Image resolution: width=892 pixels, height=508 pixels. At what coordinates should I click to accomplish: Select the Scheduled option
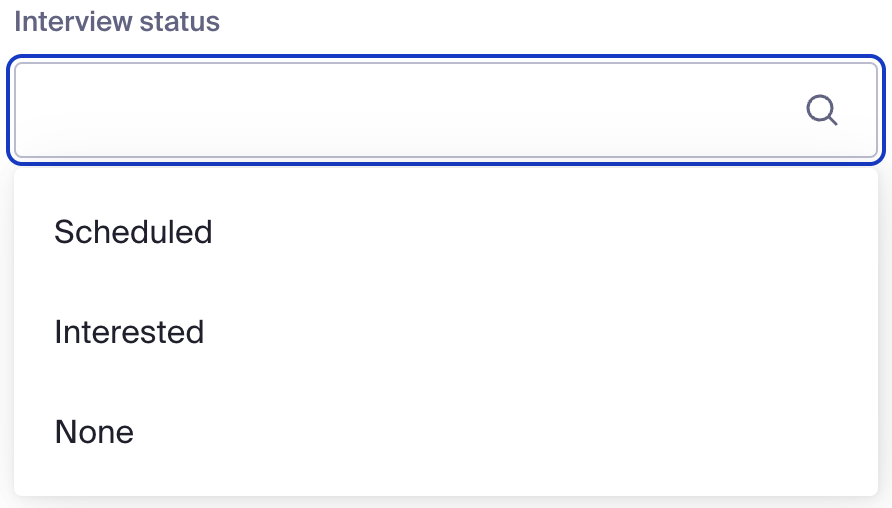tap(133, 232)
